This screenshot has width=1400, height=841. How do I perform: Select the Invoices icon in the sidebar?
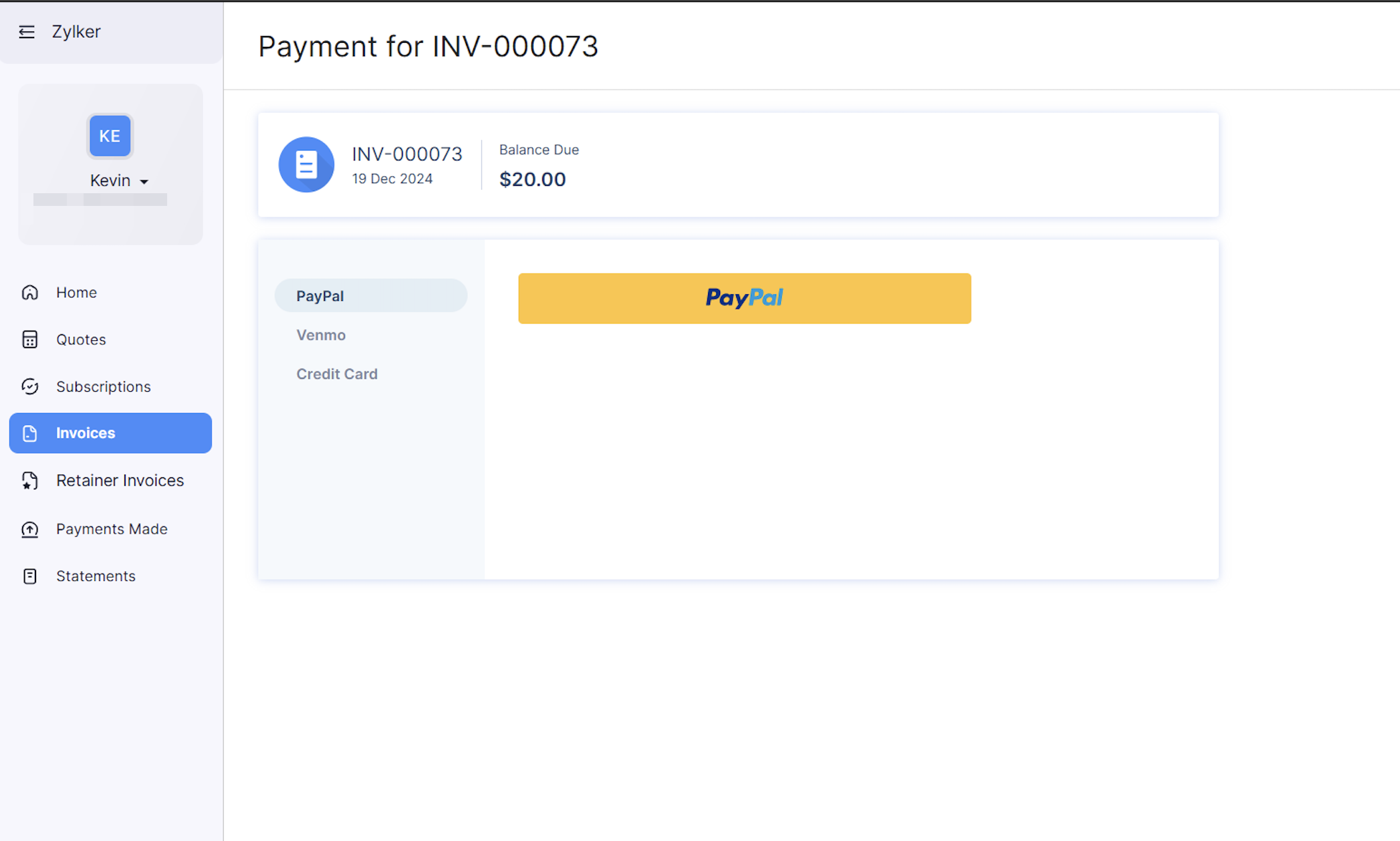coord(30,433)
